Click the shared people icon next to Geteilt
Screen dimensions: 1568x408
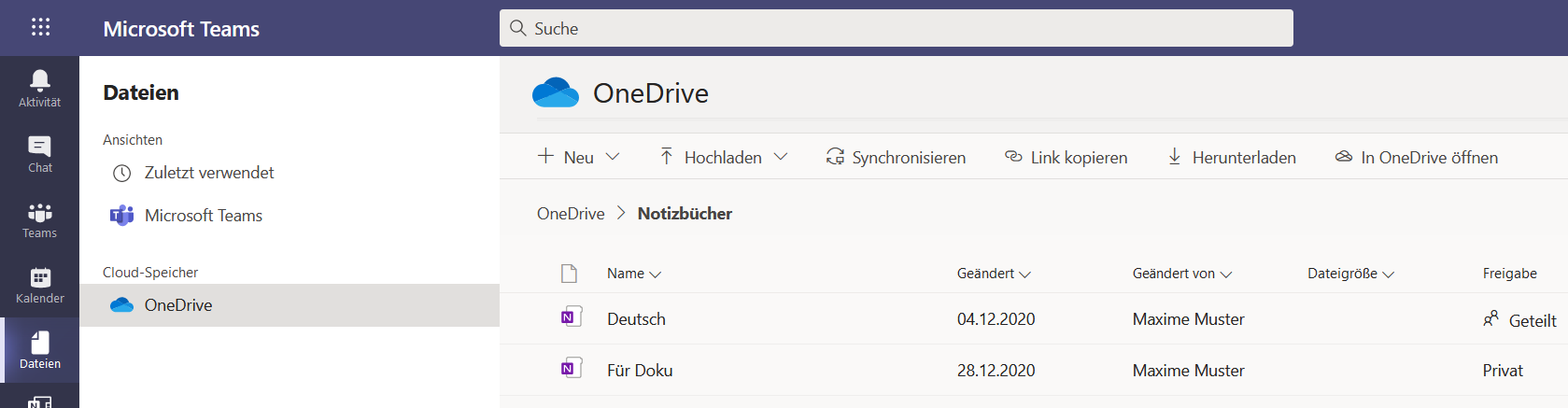1490,319
